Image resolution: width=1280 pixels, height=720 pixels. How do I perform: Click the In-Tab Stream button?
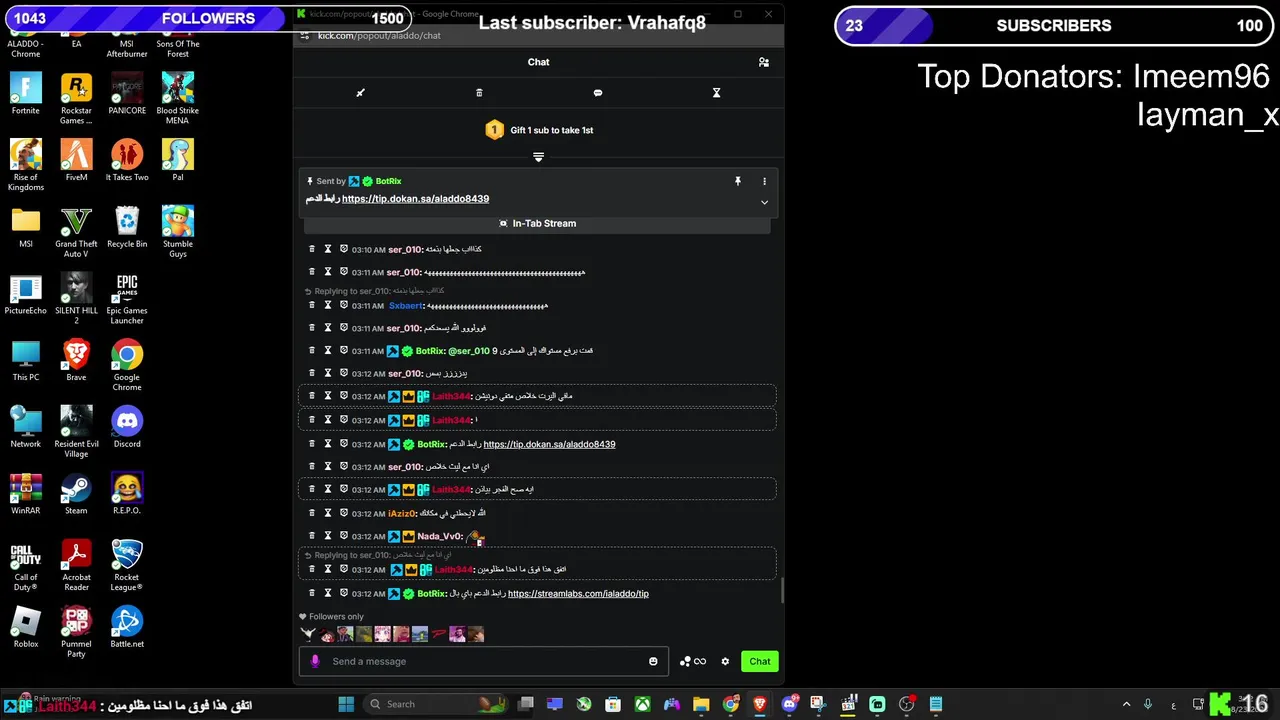[x=537, y=224]
